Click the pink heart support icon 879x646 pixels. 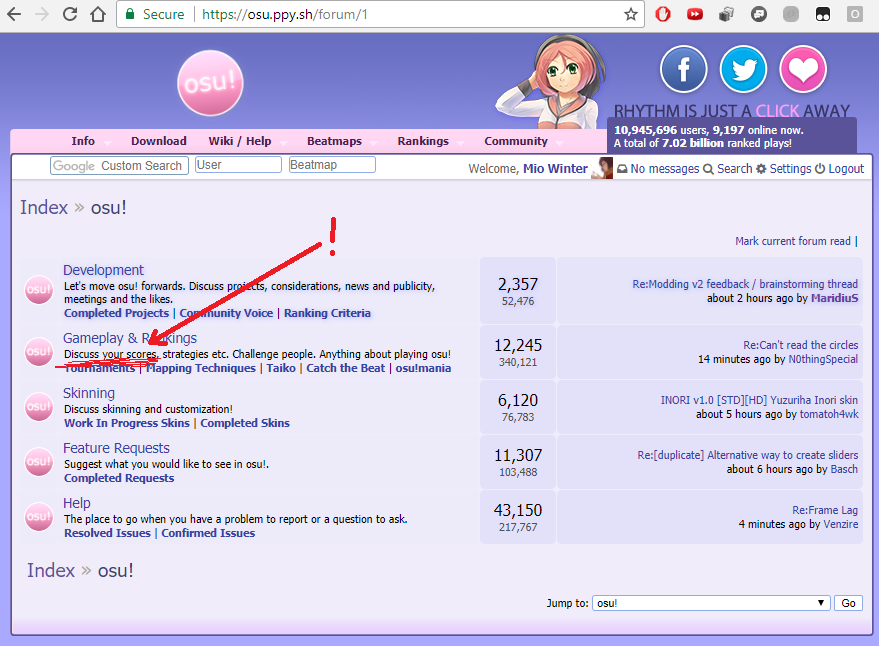803,70
